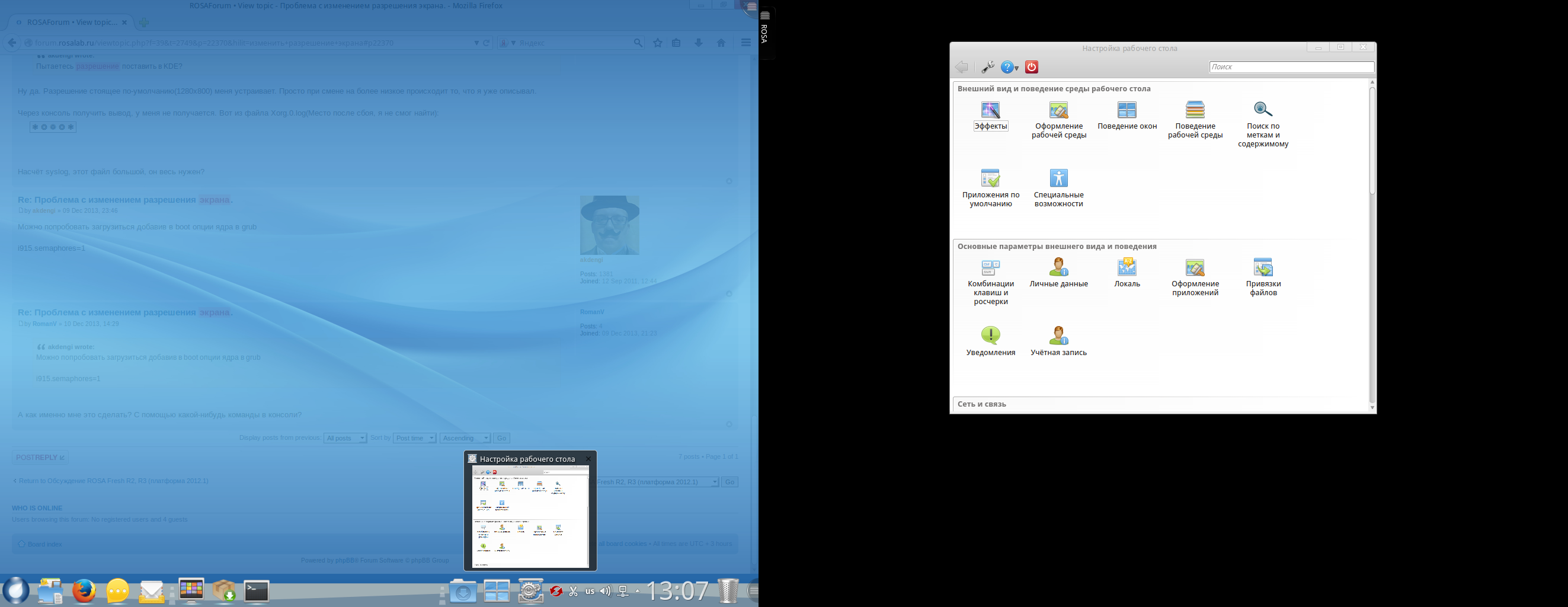1568x607 pixels.
Task: Click the wrench configure toolbar button
Action: click(x=987, y=67)
